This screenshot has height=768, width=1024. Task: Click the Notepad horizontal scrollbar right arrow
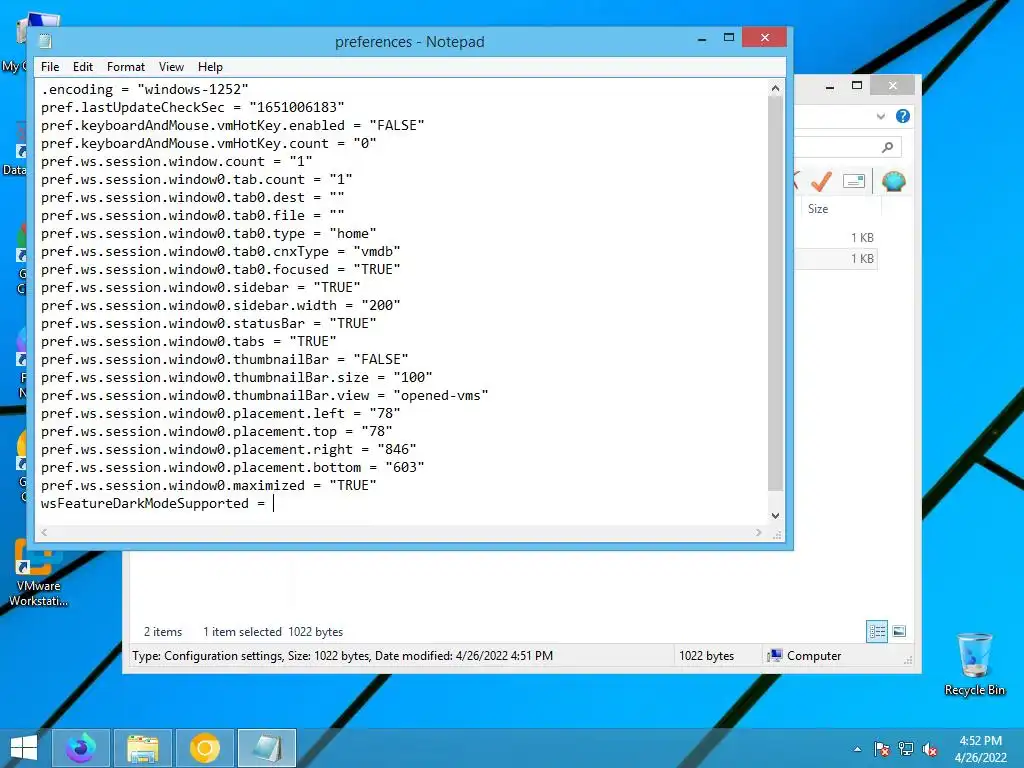(758, 532)
